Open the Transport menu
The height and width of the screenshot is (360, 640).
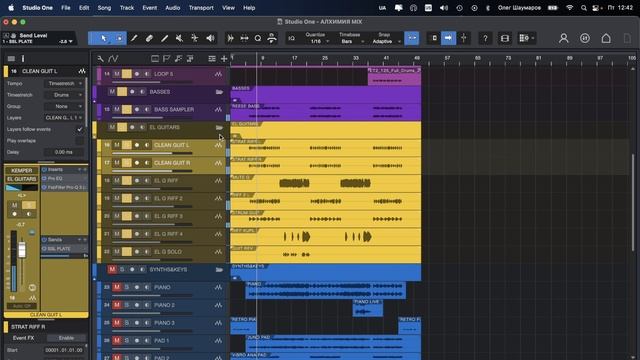coord(201,8)
